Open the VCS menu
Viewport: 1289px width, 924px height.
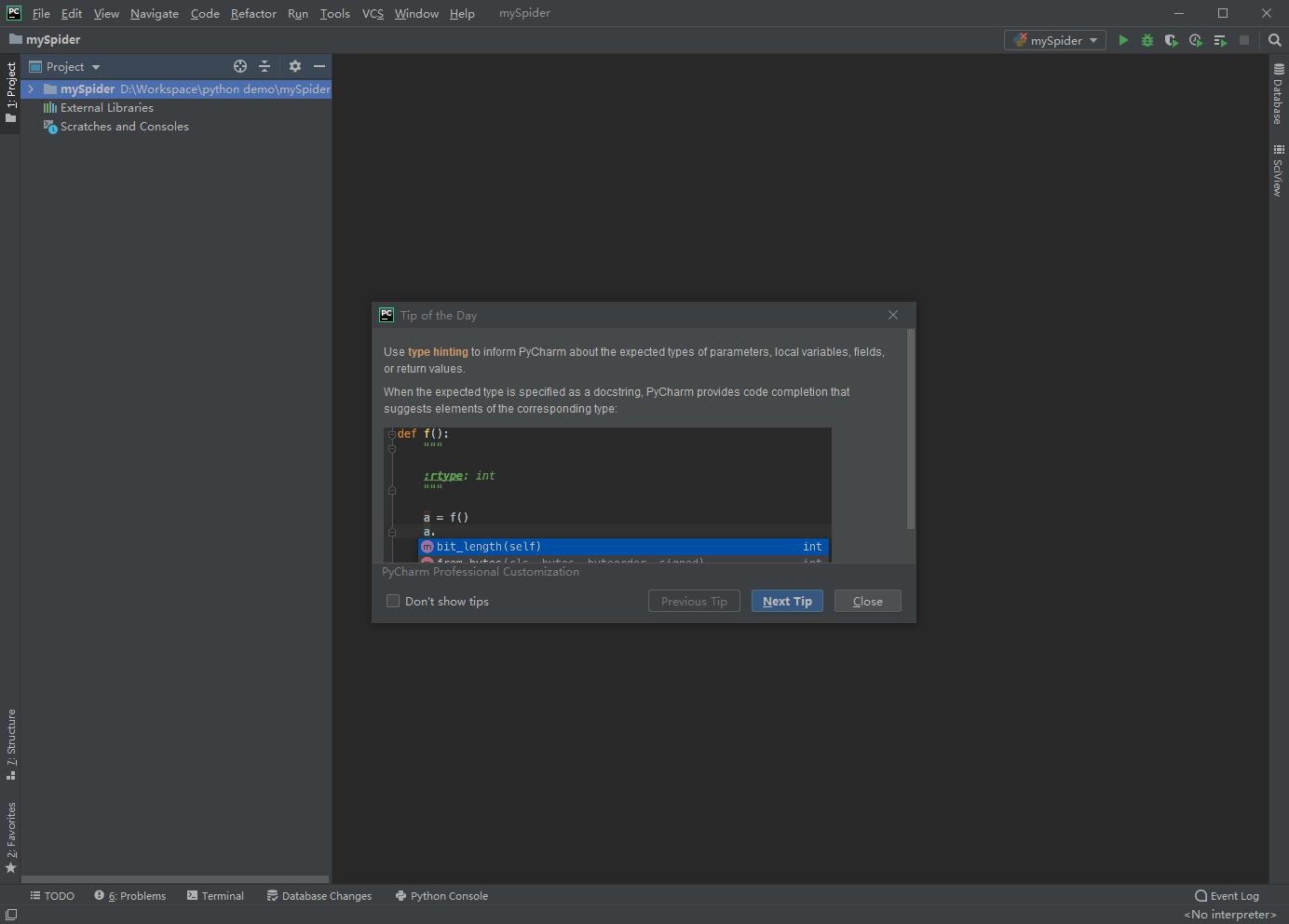pyautogui.click(x=373, y=13)
